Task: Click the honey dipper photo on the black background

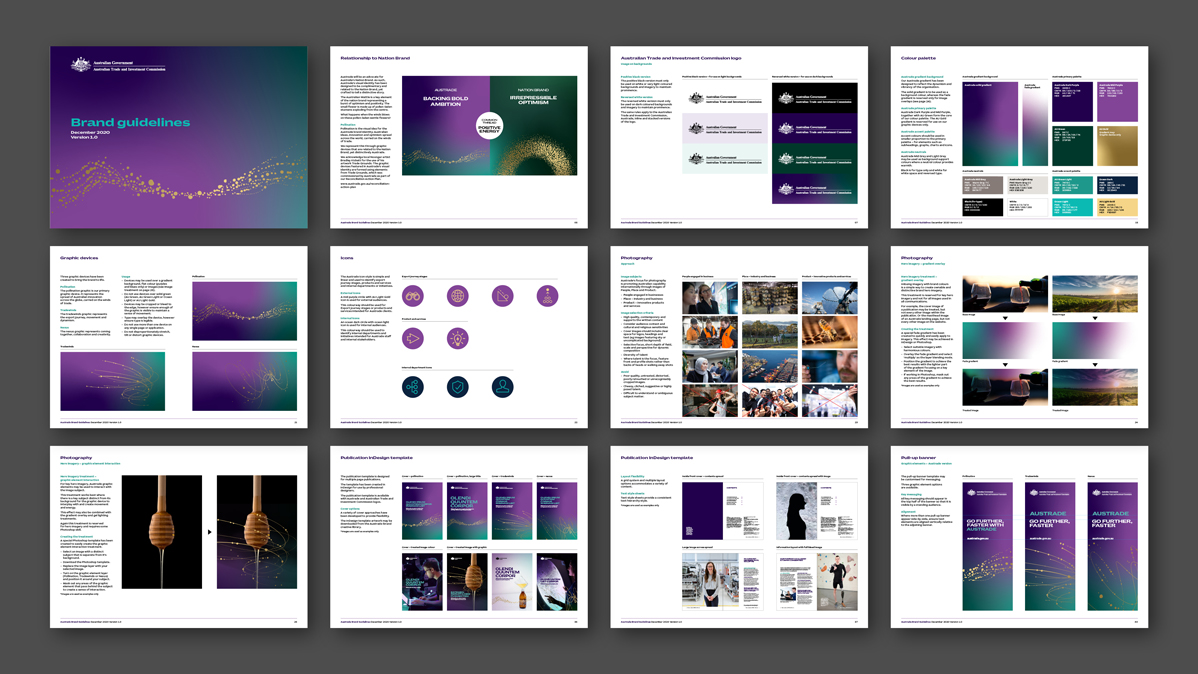Action: click(162, 532)
